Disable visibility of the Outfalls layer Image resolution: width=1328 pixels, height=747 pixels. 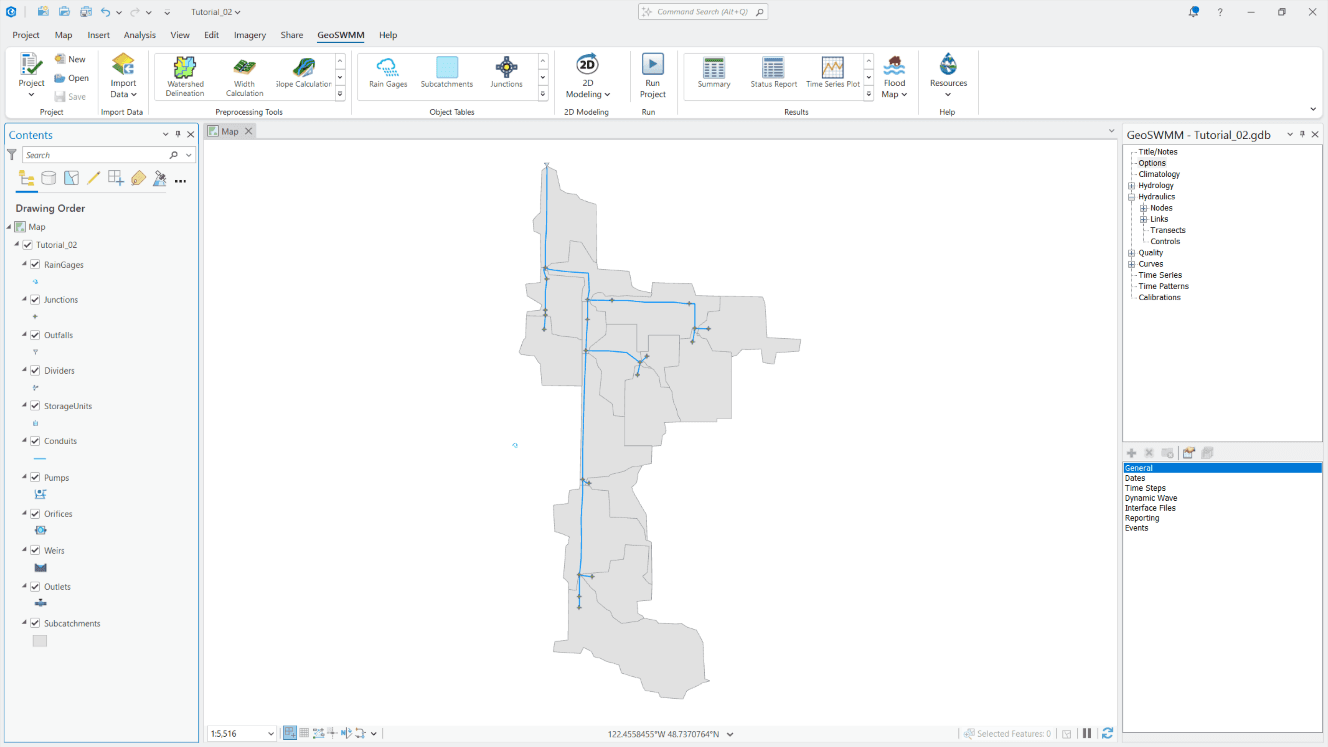pos(36,334)
